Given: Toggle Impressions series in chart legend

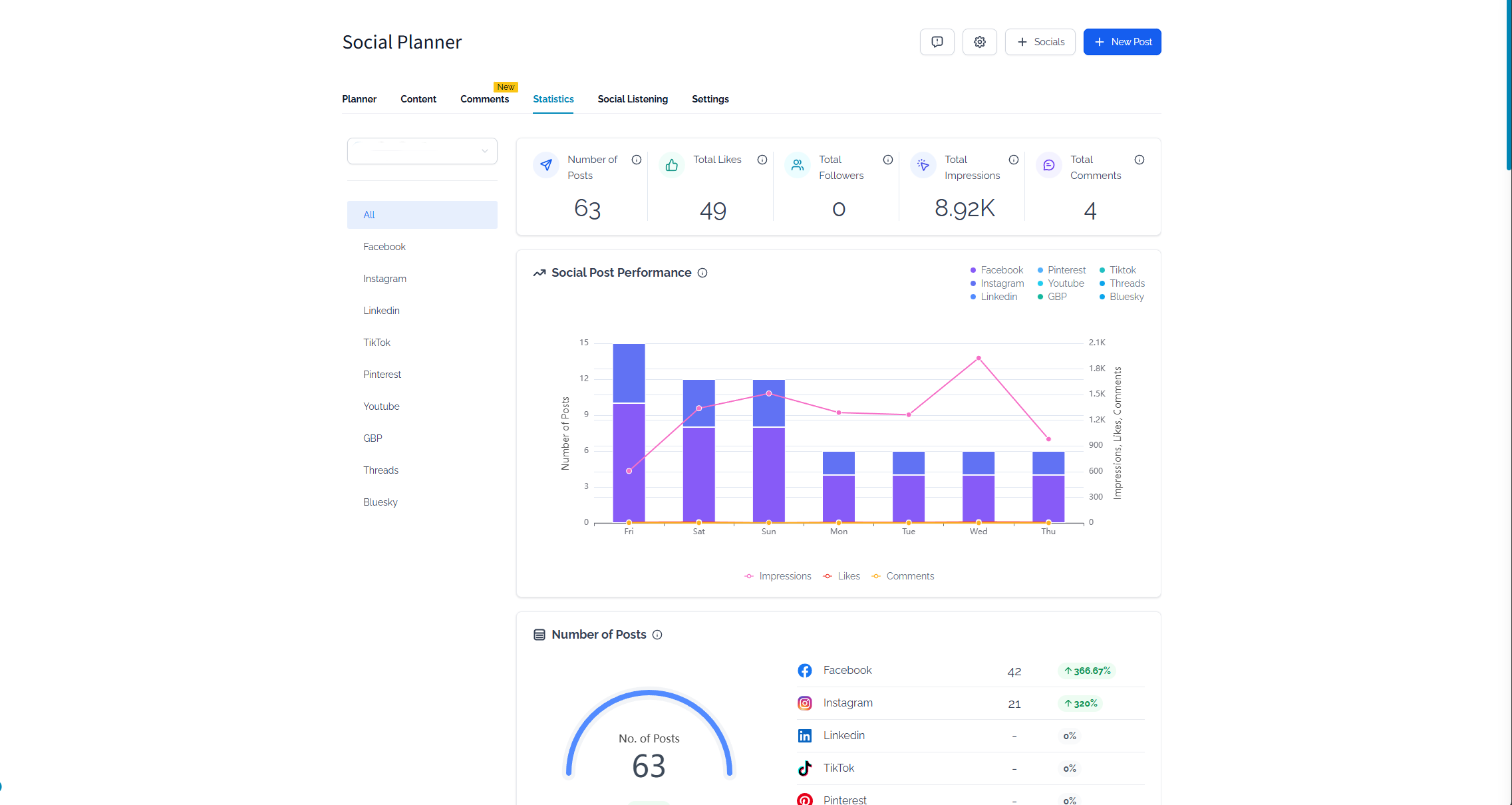Looking at the screenshot, I should click(x=778, y=576).
